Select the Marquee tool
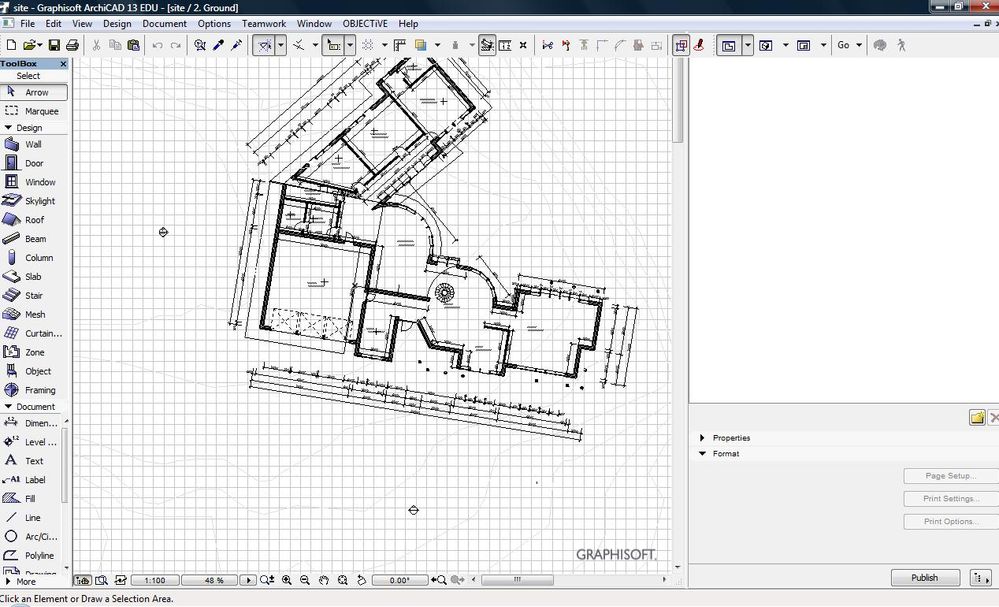The width and height of the screenshot is (999, 607). [x=34, y=111]
